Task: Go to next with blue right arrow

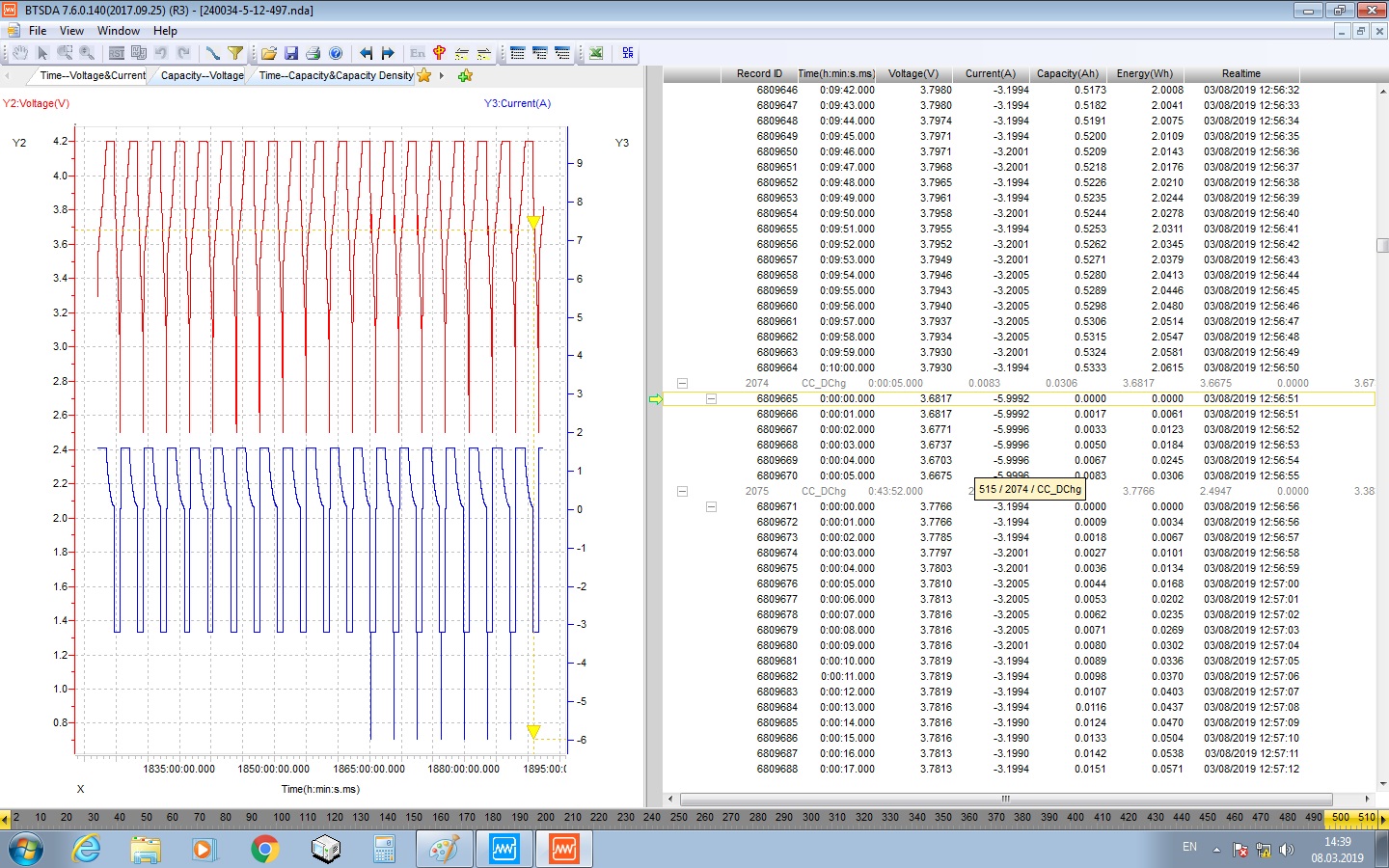Action: (388, 53)
